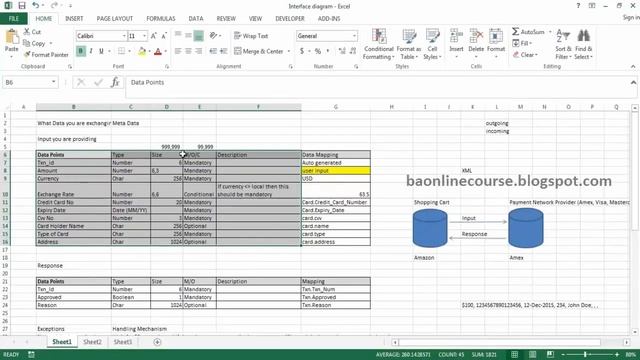Open the Format cells menu
Image resolution: width=640 pixels, height=360 pixels.
496,44
